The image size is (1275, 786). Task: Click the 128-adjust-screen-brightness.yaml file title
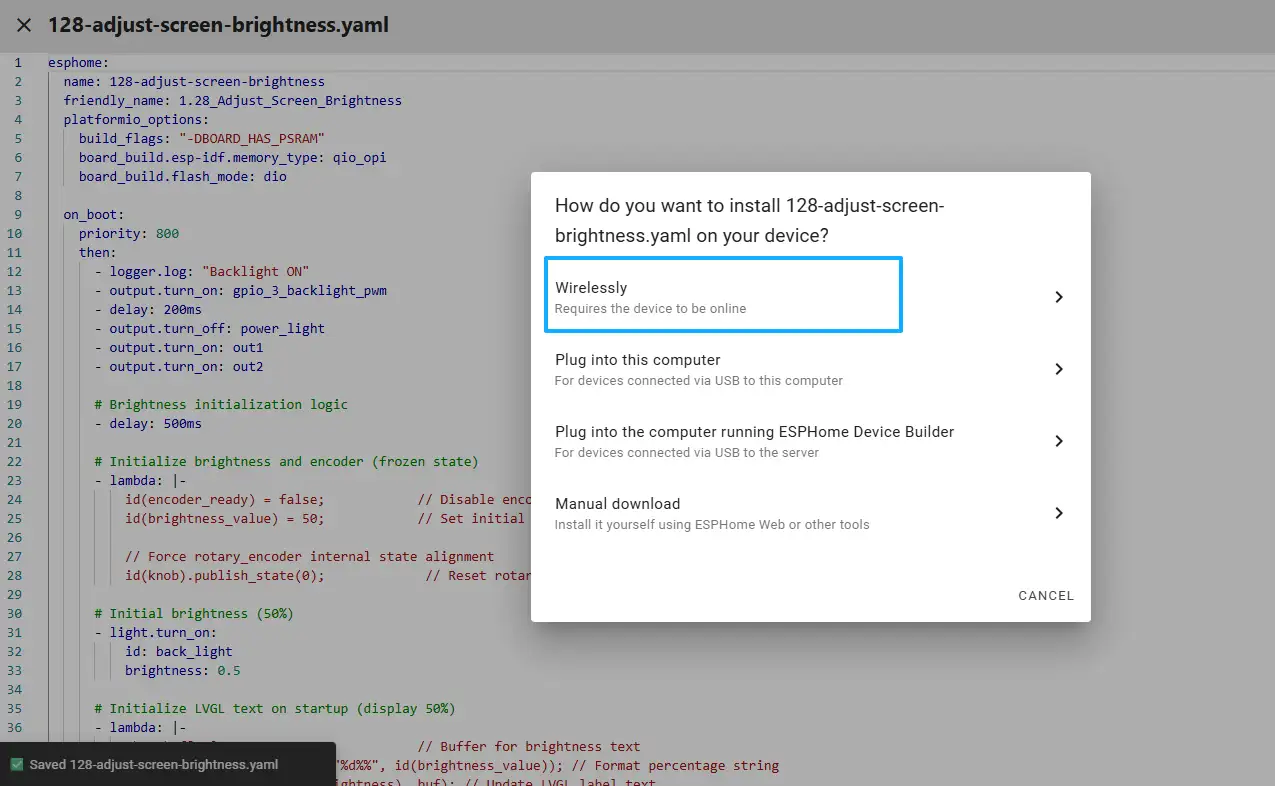click(218, 25)
